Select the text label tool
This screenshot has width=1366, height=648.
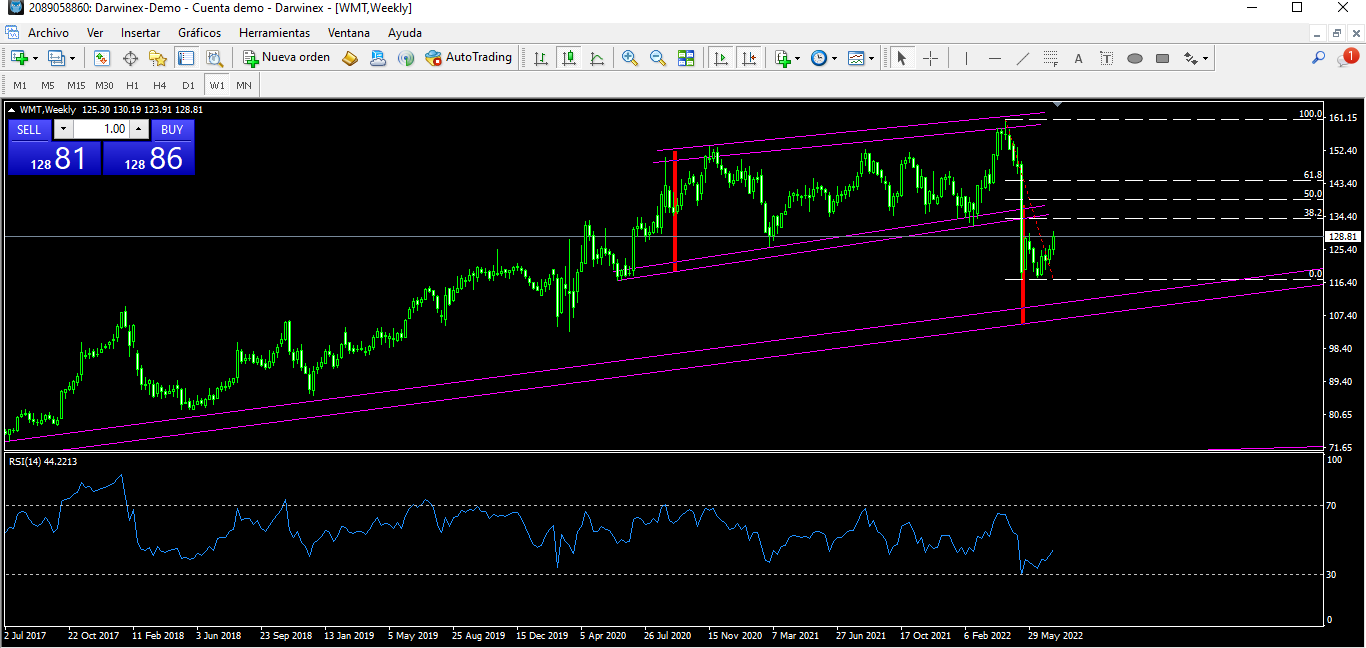click(x=1107, y=58)
